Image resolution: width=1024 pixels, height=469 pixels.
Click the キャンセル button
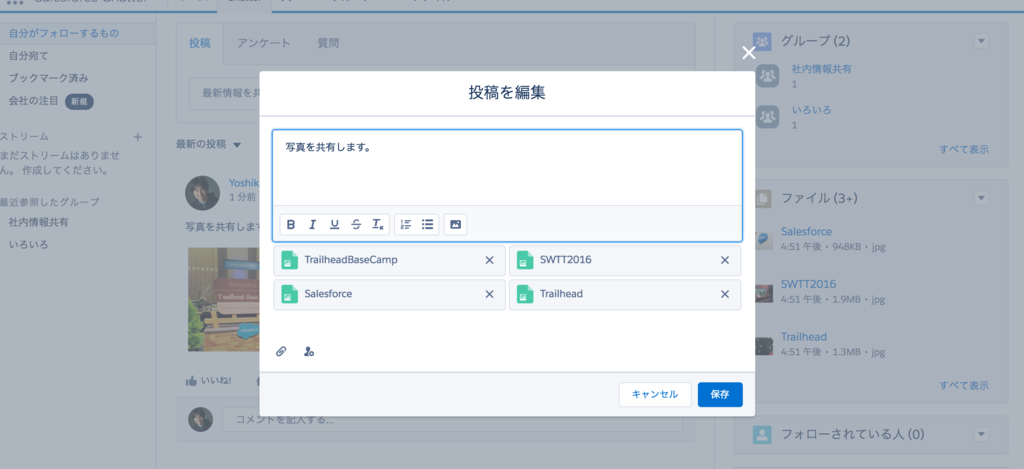(655, 395)
